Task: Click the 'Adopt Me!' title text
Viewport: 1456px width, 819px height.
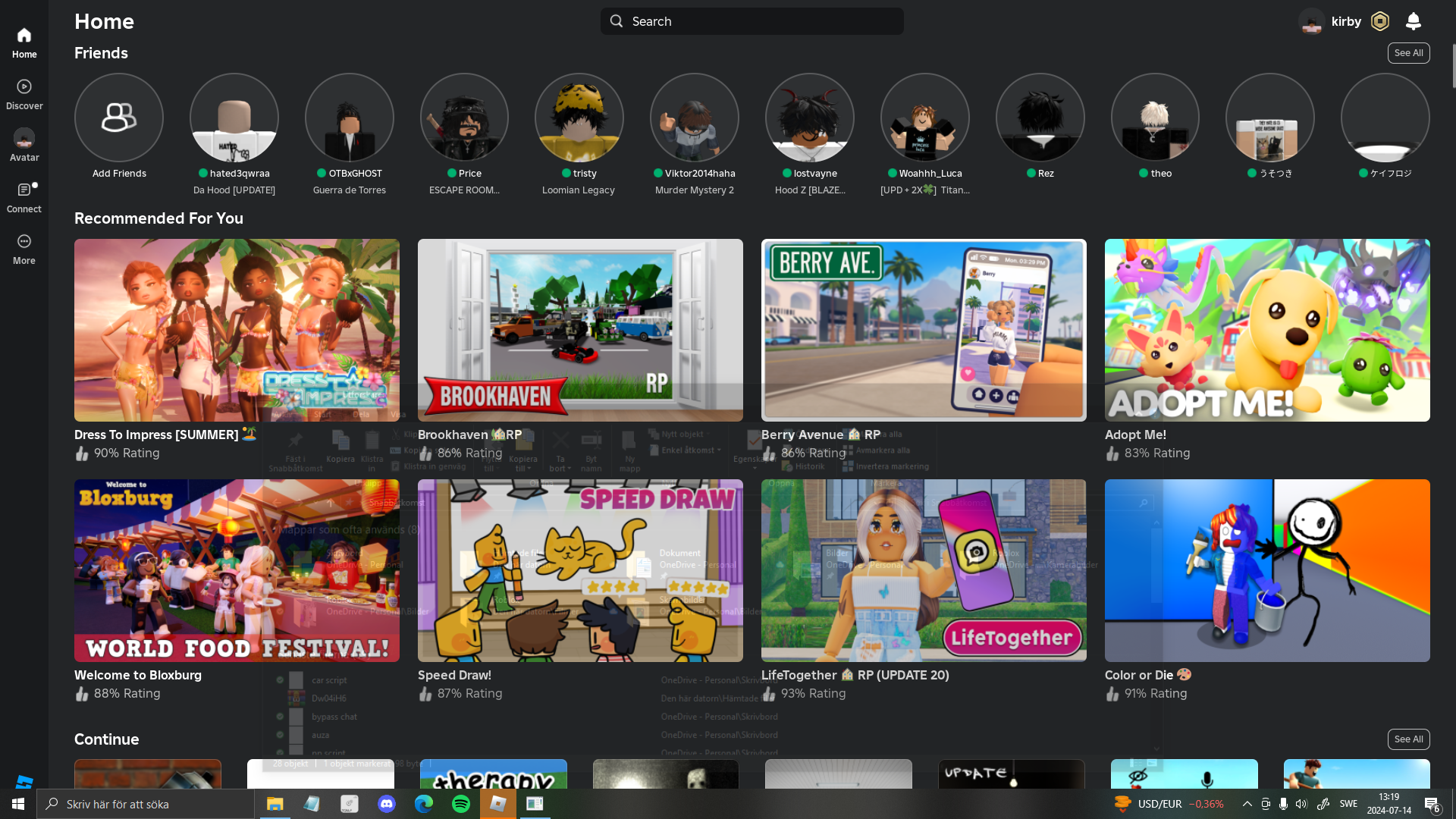Action: [1135, 435]
